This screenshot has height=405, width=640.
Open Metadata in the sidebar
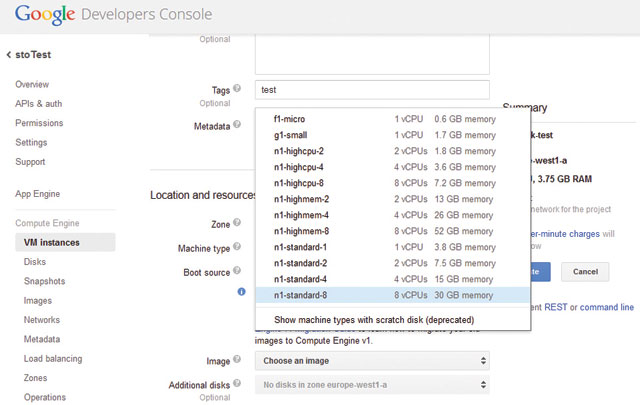coord(42,339)
